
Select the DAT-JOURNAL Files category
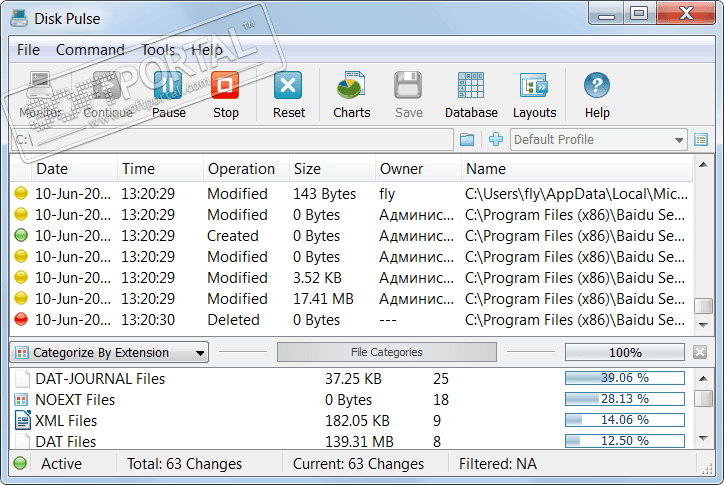coord(351,378)
